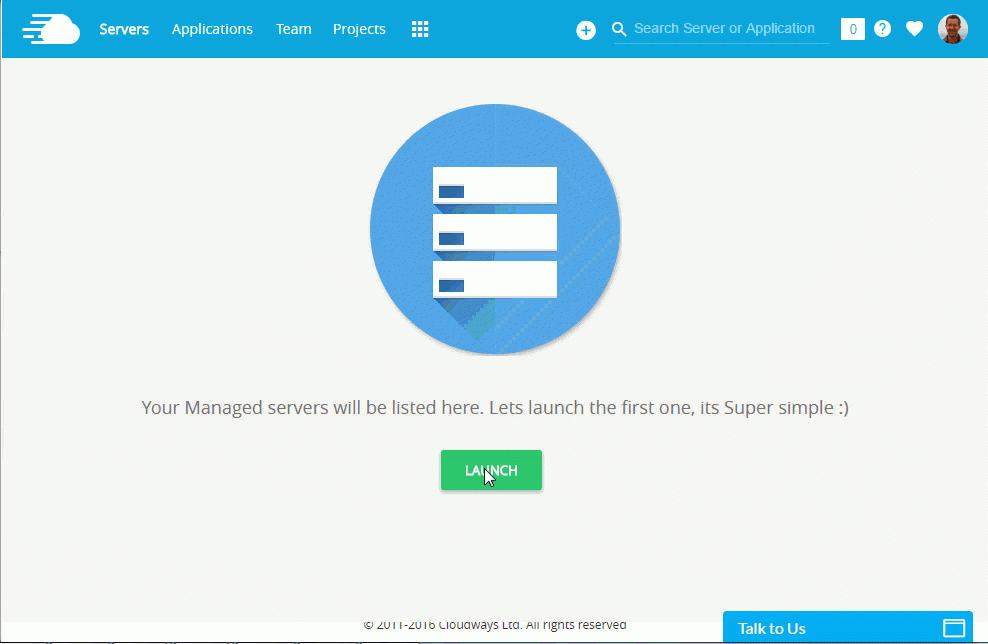Open the Team menu
The width and height of the screenshot is (988, 644).
294,29
